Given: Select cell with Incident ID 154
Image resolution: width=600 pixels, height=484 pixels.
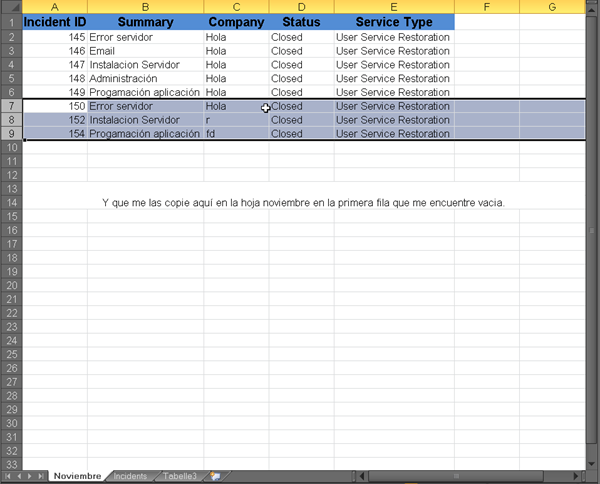Looking at the screenshot, I should point(55,134).
